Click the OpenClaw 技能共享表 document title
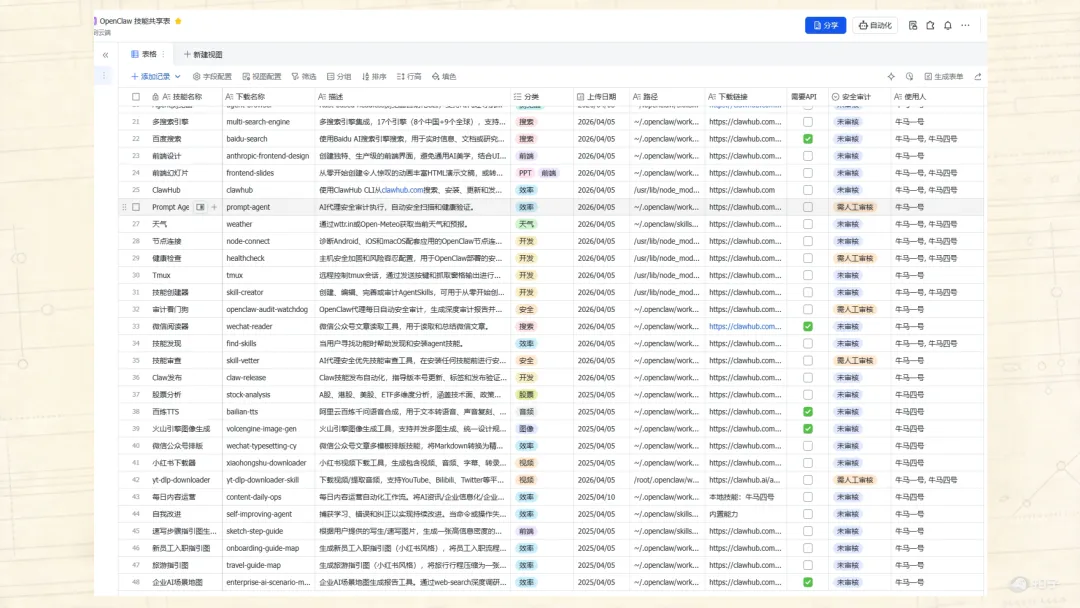1080x608 pixels. 135,21
